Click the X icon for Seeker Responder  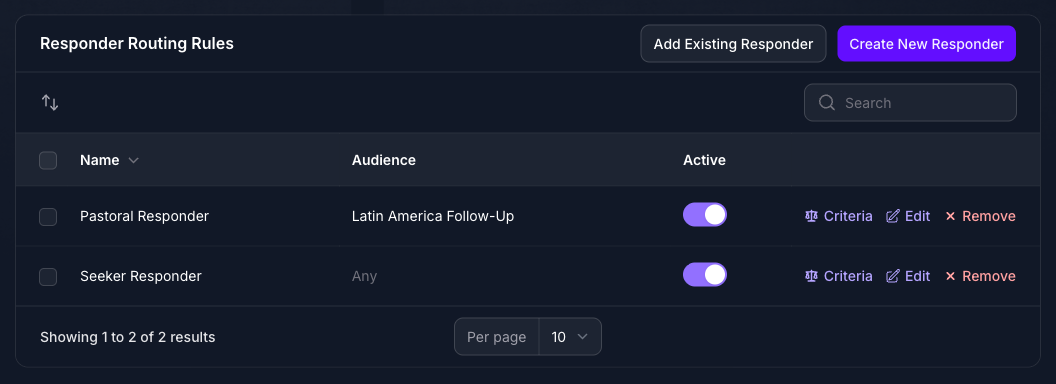click(950, 276)
